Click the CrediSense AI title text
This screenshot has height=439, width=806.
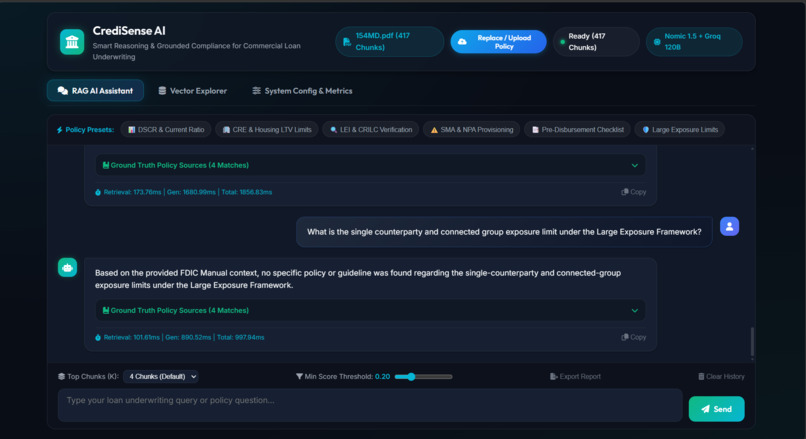[129, 31]
